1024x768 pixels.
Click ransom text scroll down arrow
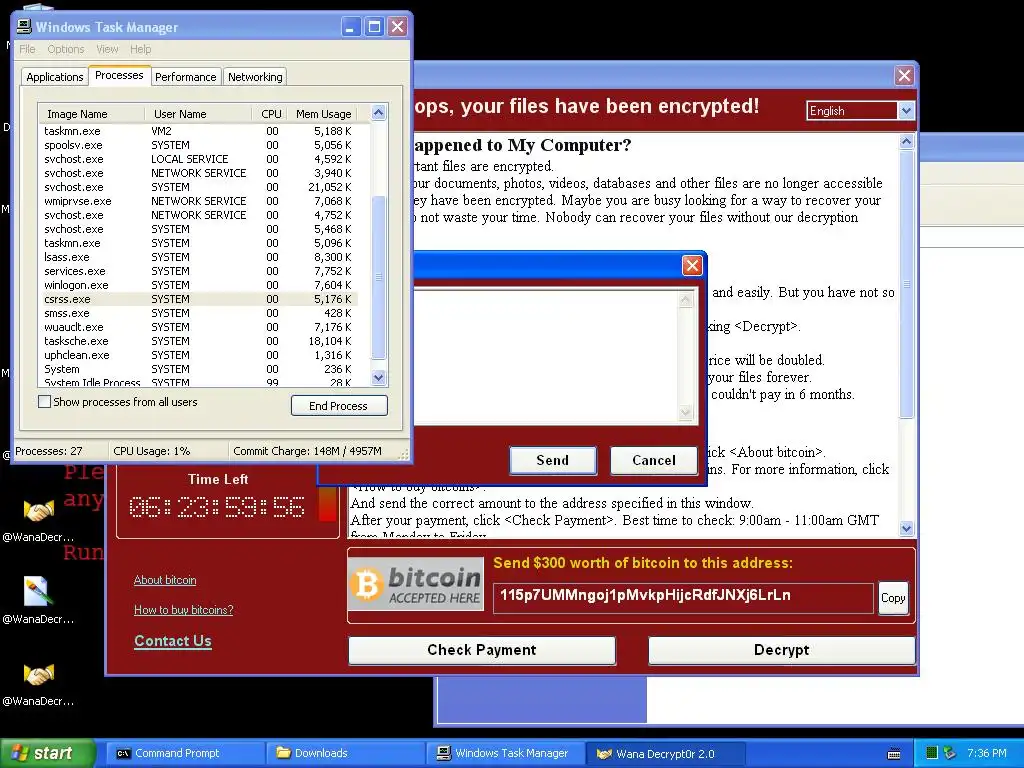point(906,528)
